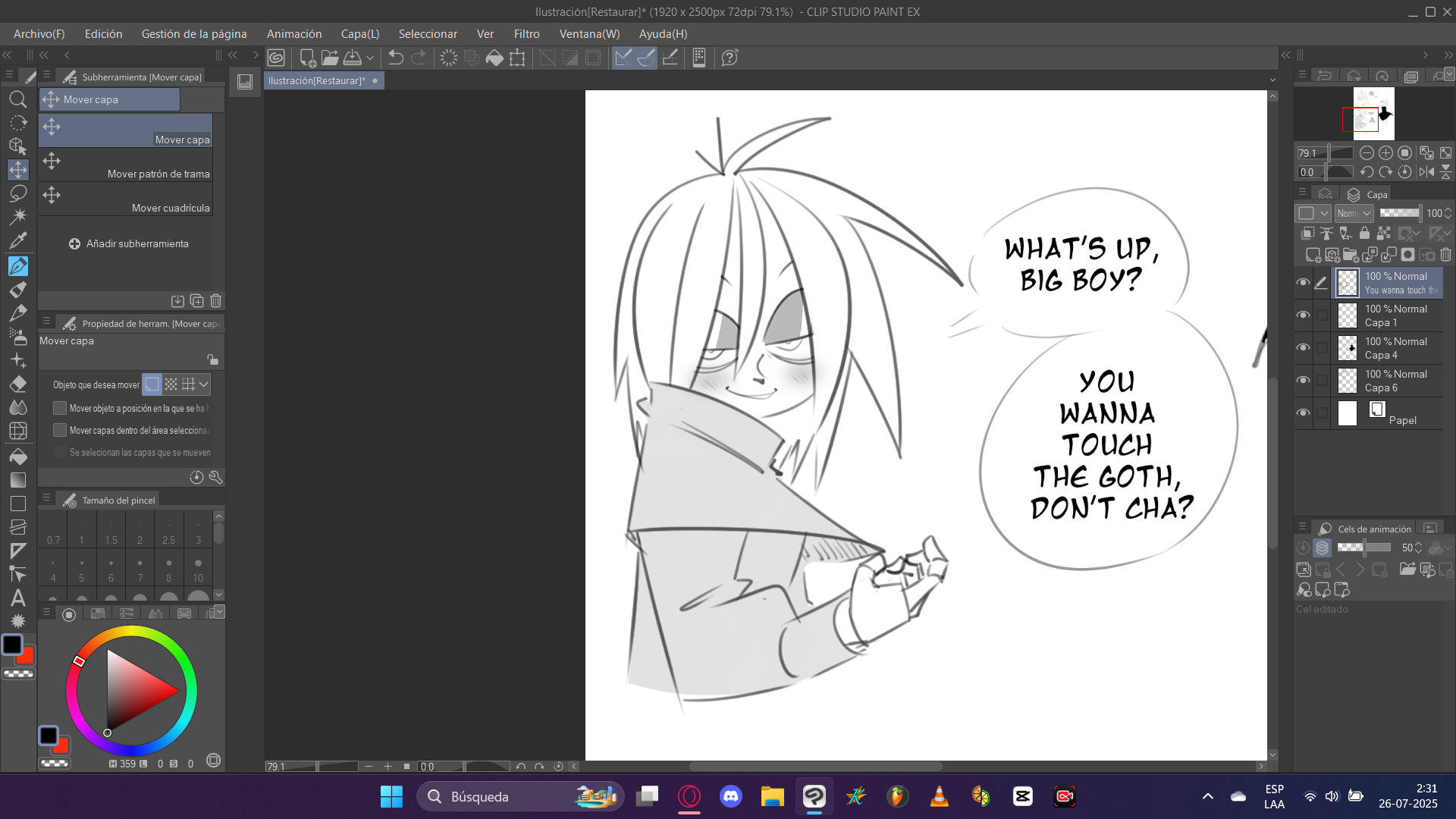1456x819 pixels.
Task: Select the Text tool
Action: pyautogui.click(x=18, y=598)
